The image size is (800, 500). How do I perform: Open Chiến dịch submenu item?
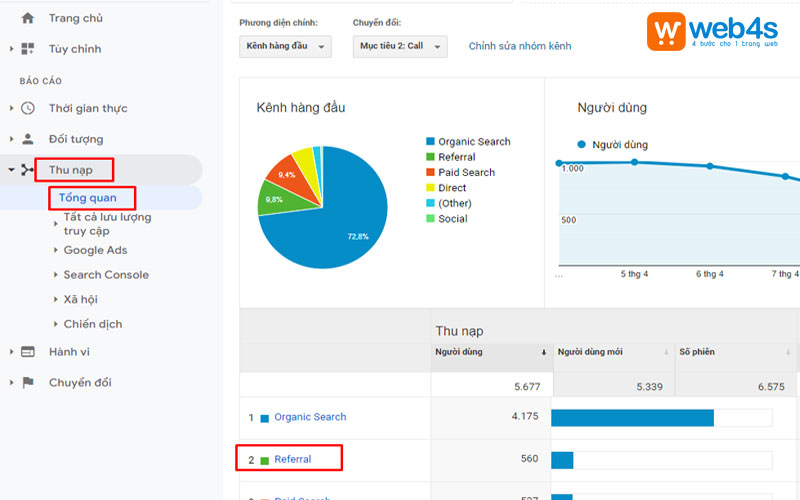93,324
